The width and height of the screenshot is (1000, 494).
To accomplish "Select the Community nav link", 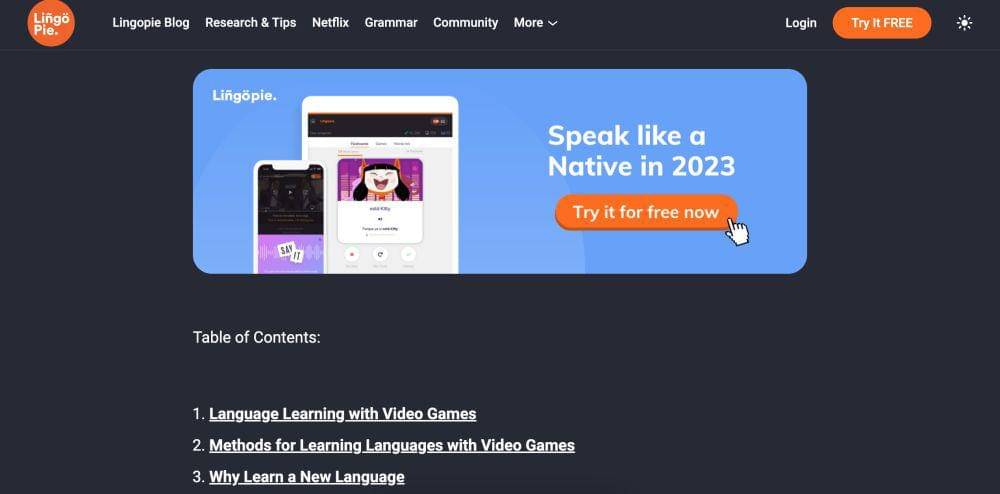I will (466, 22).
